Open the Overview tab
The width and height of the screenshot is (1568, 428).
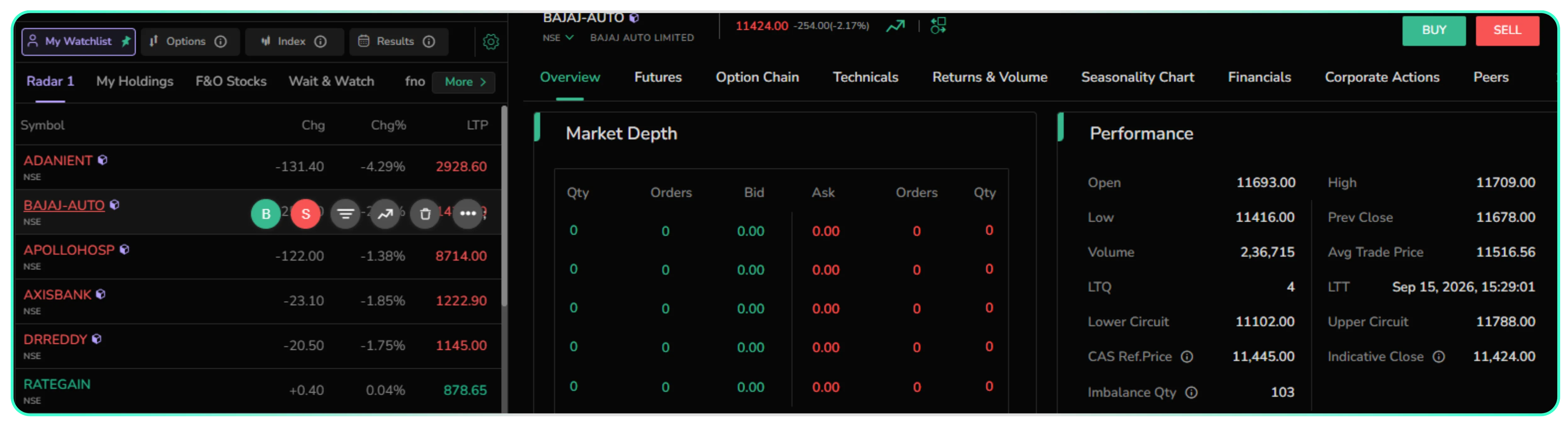pyautogui.click(x=570, y=77)
